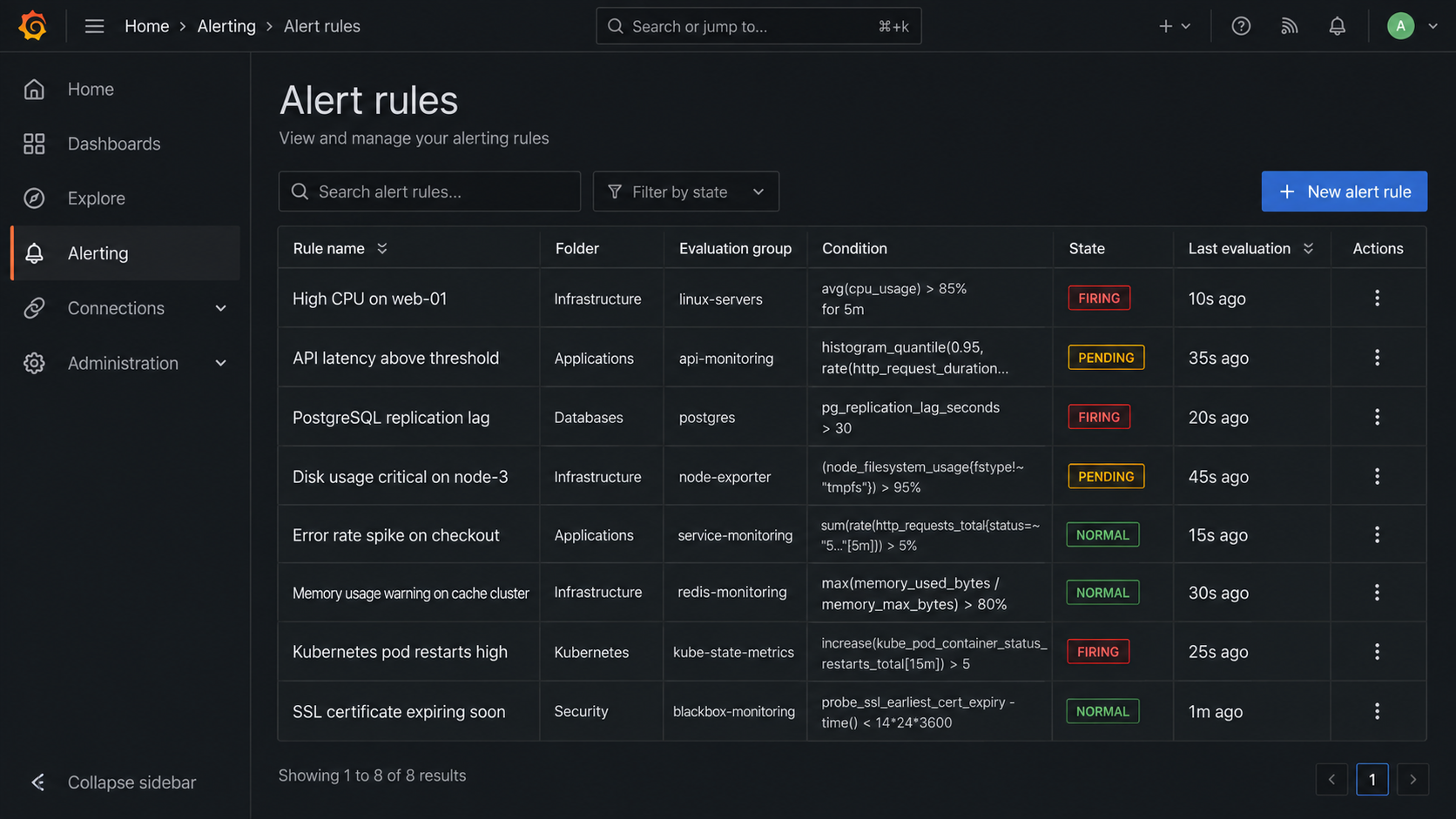Open the Disk usage critical on node-3 rule
The height and width of the screenshot is (819, 1456).
(400, 477)
